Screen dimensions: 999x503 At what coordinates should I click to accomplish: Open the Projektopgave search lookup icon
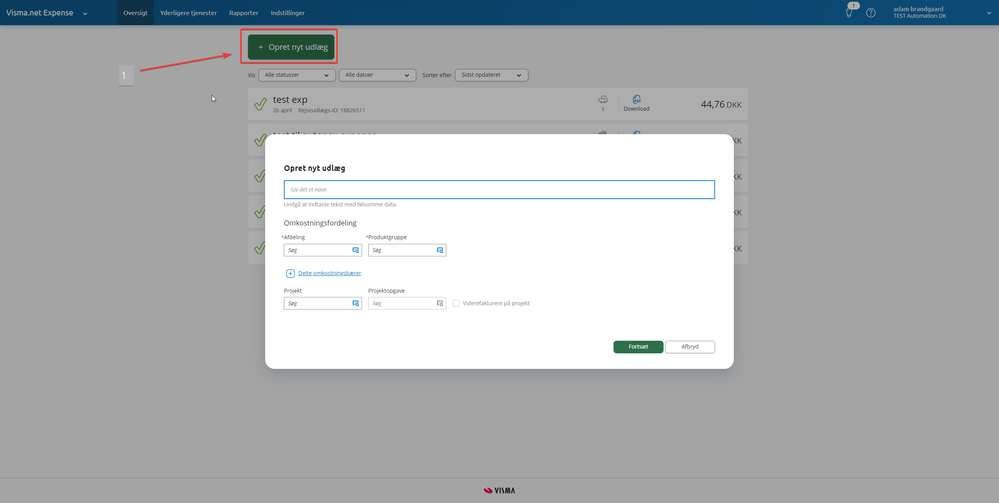[440, 303]
